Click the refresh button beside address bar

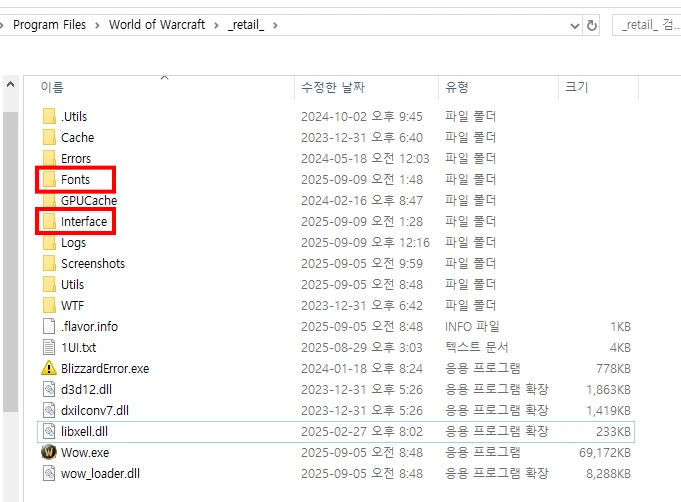(592, 25)
